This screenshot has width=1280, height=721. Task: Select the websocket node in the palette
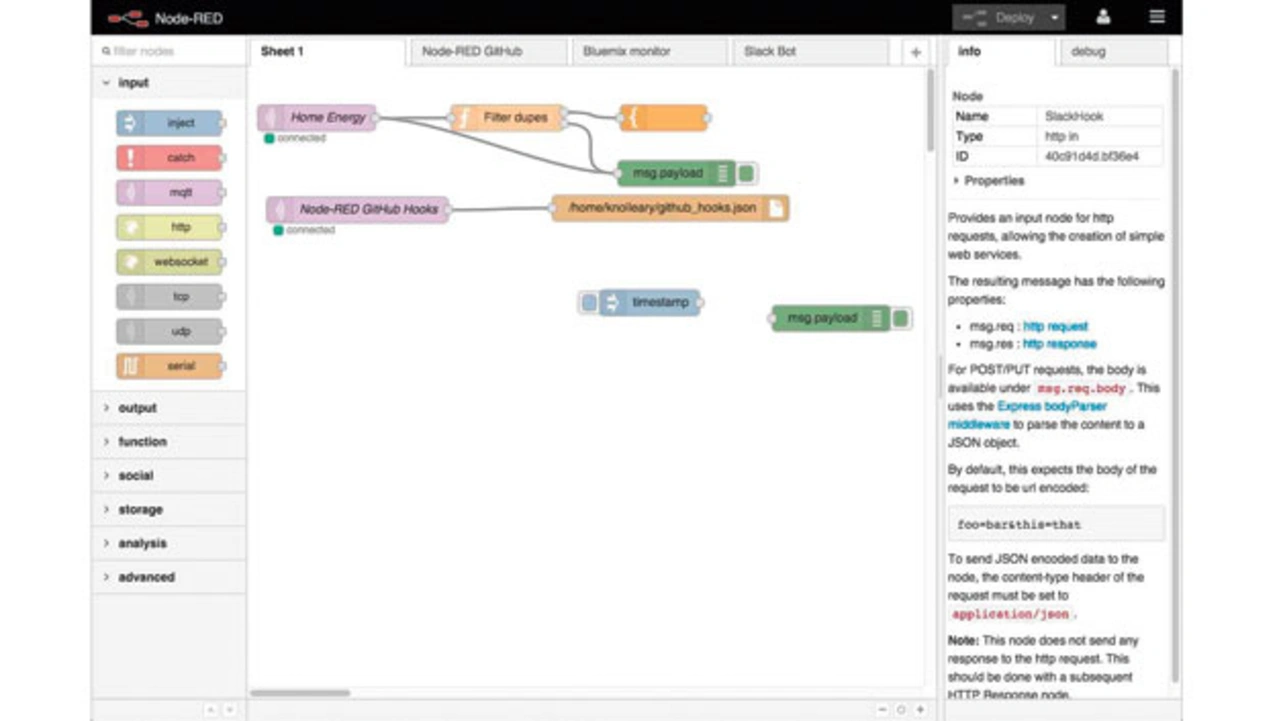pyautogui.click(x=169, y=262)
